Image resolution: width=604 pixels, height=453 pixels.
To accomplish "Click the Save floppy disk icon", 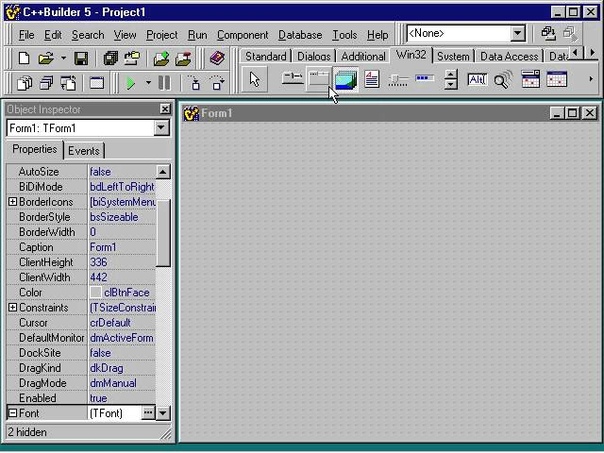I will [81, 59].
